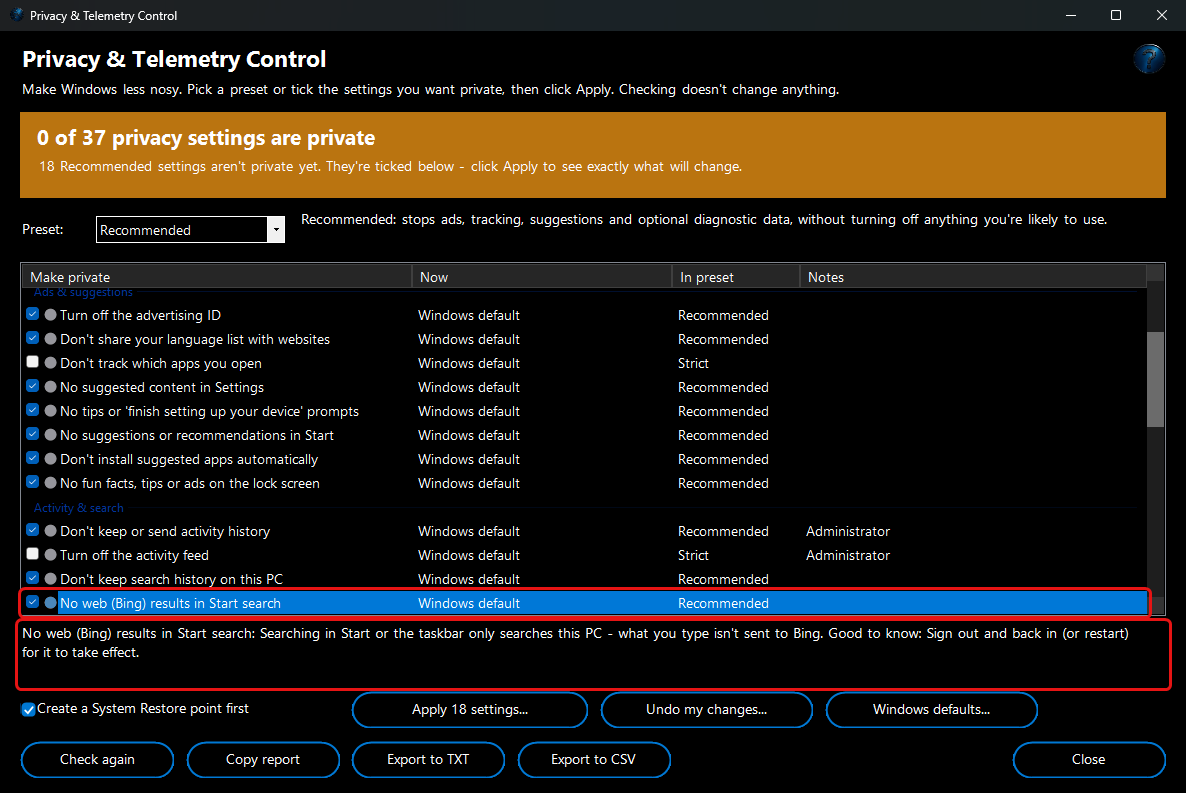Click Export to TXT button
The image size is (1186, 793).
(428, 760)
